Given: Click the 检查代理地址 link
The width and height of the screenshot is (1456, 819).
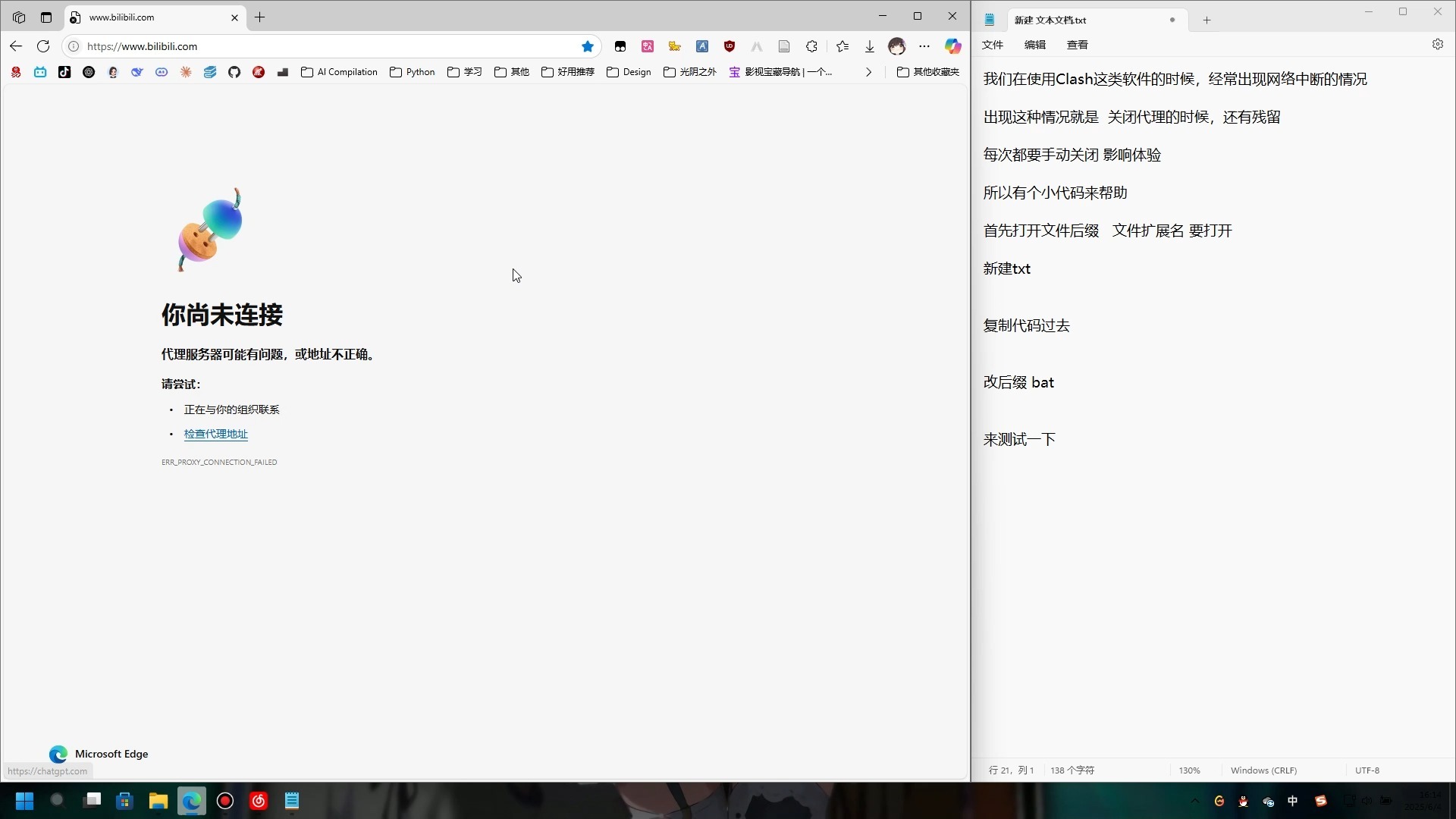Looking at the screenshot, I should (216, 434).
